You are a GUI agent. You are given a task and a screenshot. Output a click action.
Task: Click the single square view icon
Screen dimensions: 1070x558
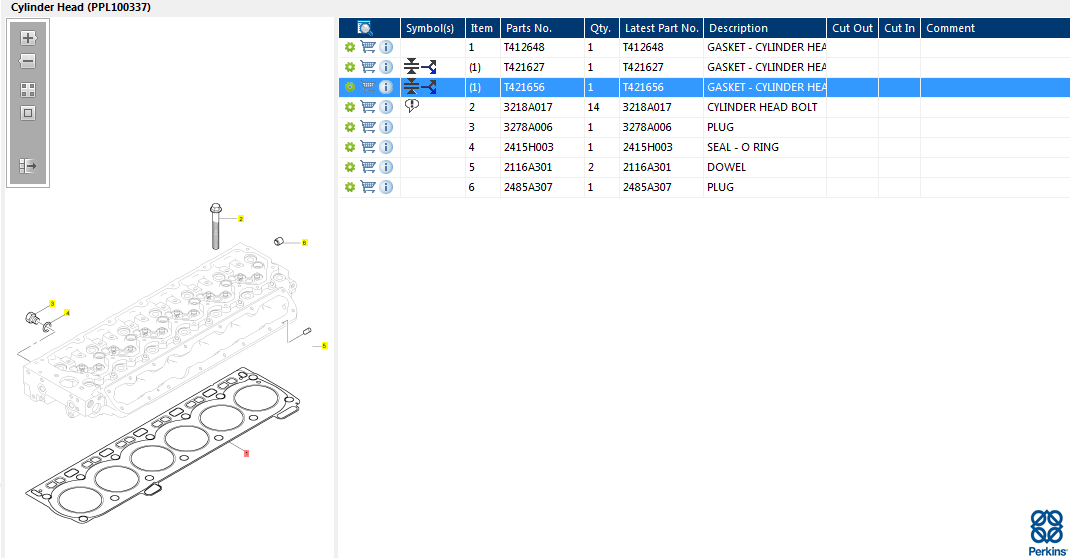pos(28,113)
